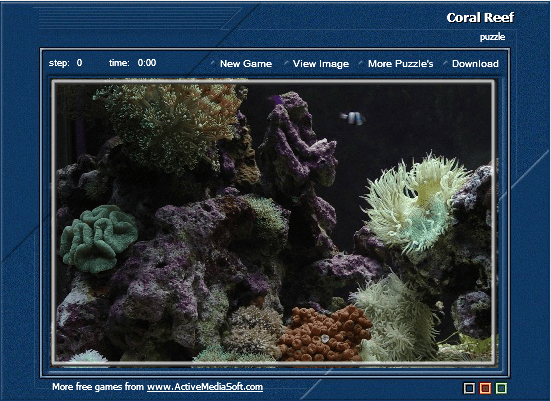Open the View Image option
This screenshot has height=401, width=551.
[321, 64]
